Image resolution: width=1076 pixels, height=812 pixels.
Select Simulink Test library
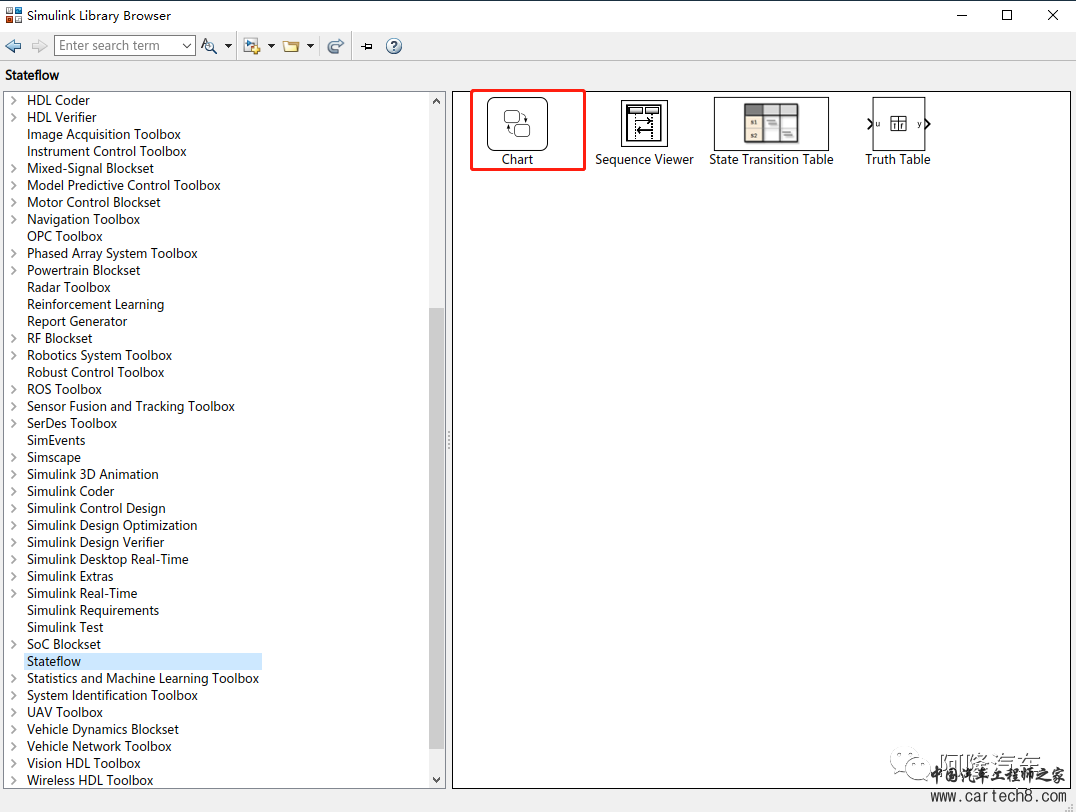pyautogui.click(x=65, y=627)
